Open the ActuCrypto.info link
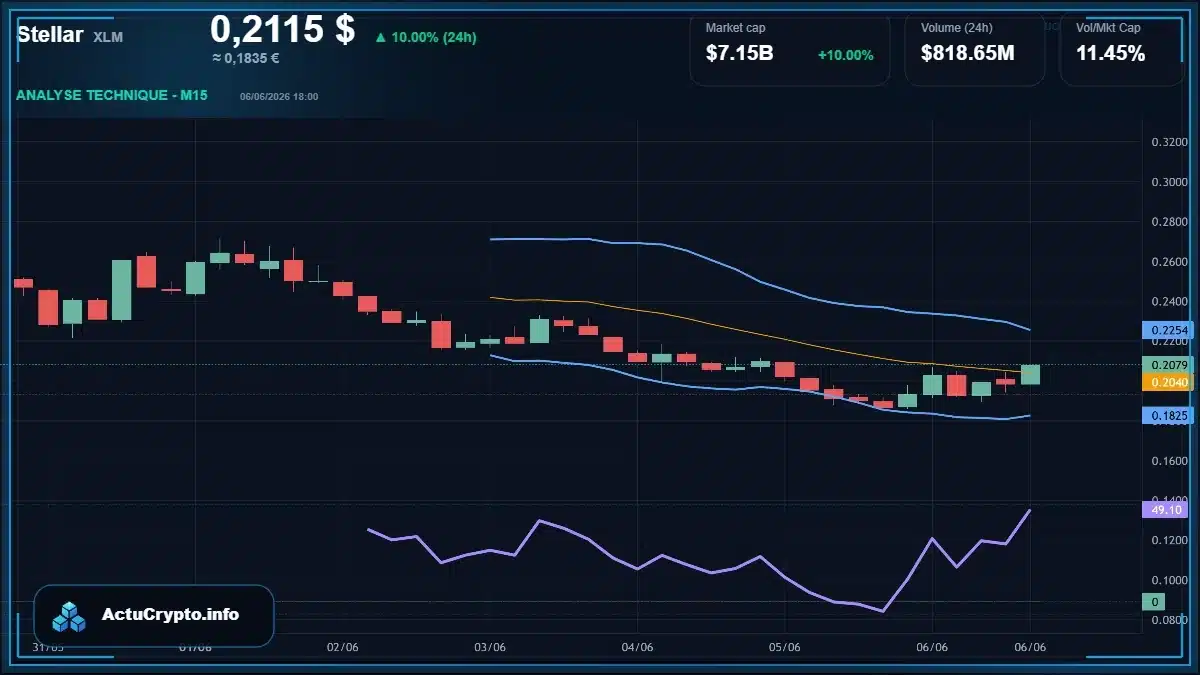 171,615
